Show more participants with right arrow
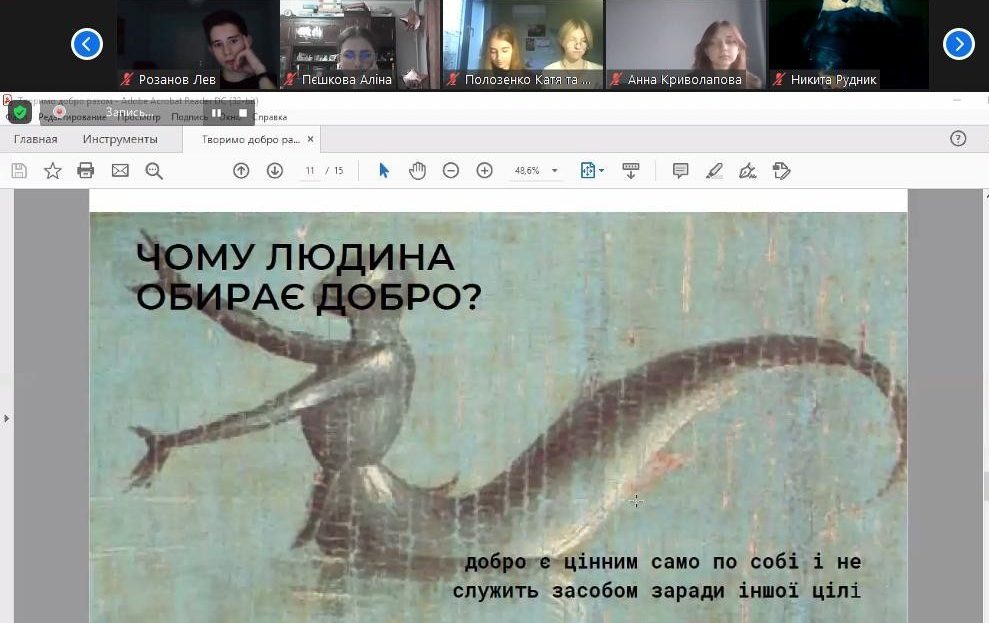The image size is (989, 623). click(x=959, y=44)
